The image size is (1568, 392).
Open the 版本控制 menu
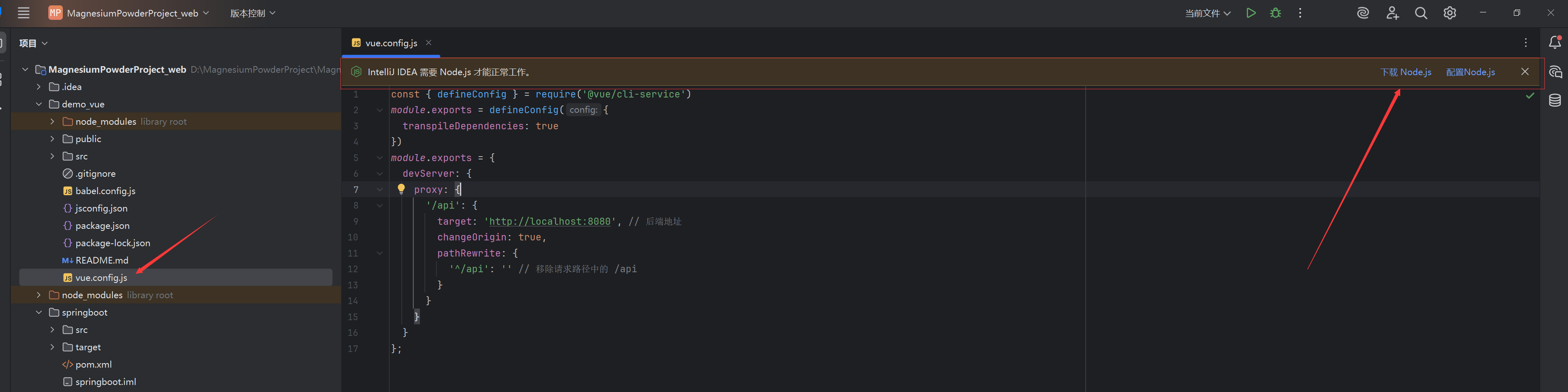pyautogui.click(x=253, y=13)
